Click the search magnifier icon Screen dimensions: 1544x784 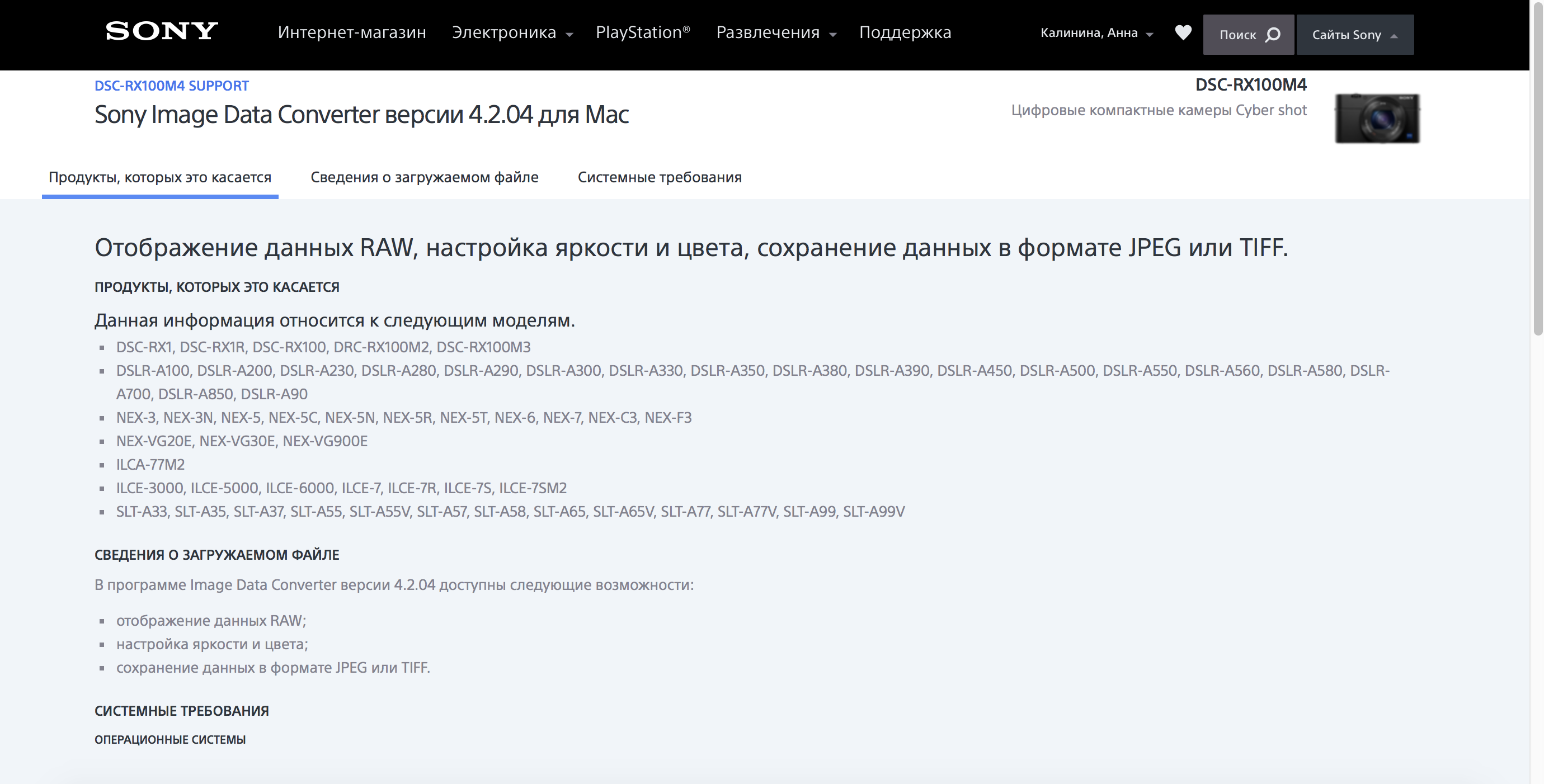(x=1273, y=34)
